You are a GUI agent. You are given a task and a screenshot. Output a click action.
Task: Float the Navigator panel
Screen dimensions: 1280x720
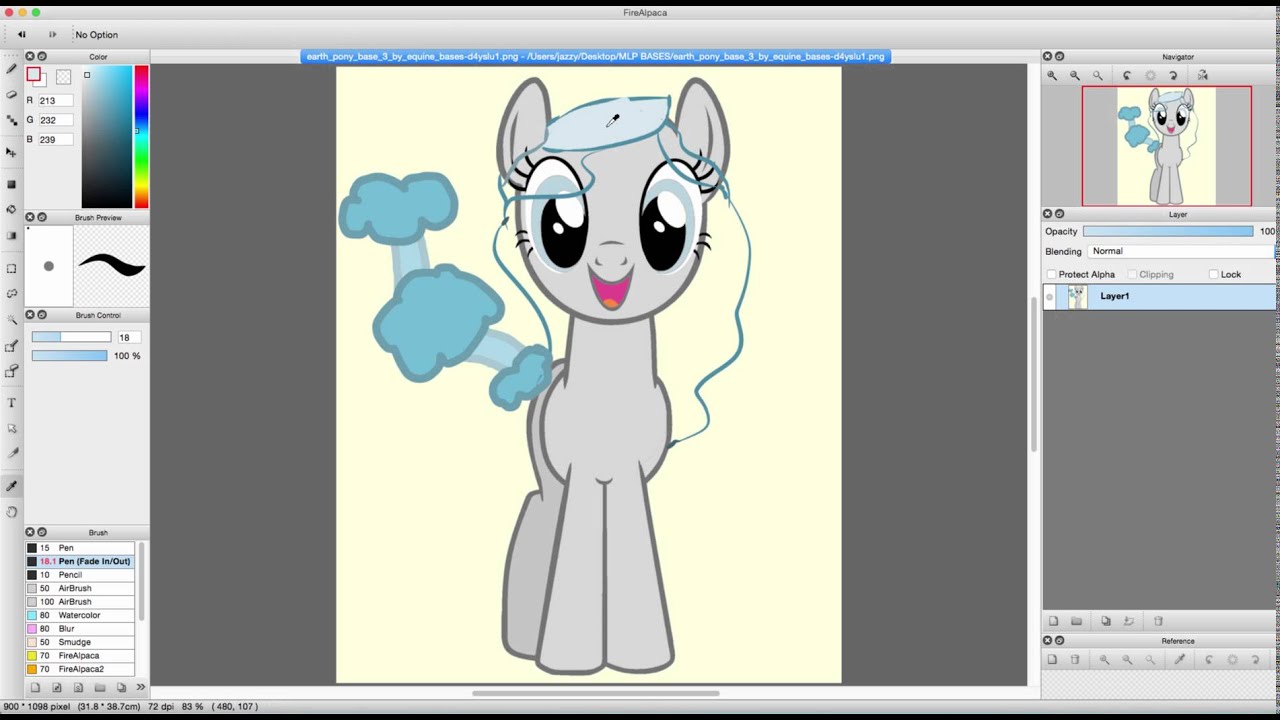tap(1059, 56)
